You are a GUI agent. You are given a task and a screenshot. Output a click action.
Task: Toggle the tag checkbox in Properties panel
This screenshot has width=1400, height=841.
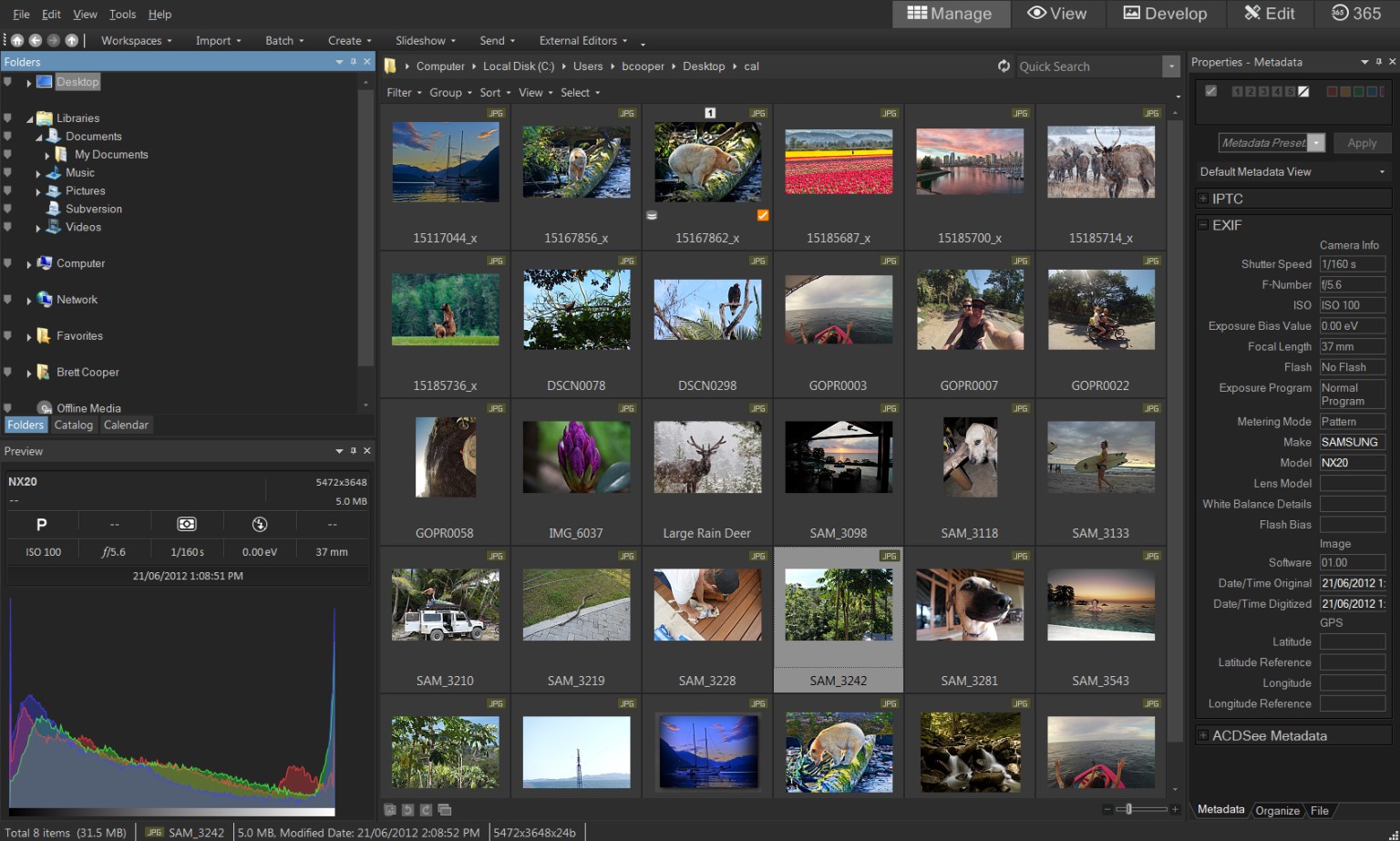coord(1211,90)
